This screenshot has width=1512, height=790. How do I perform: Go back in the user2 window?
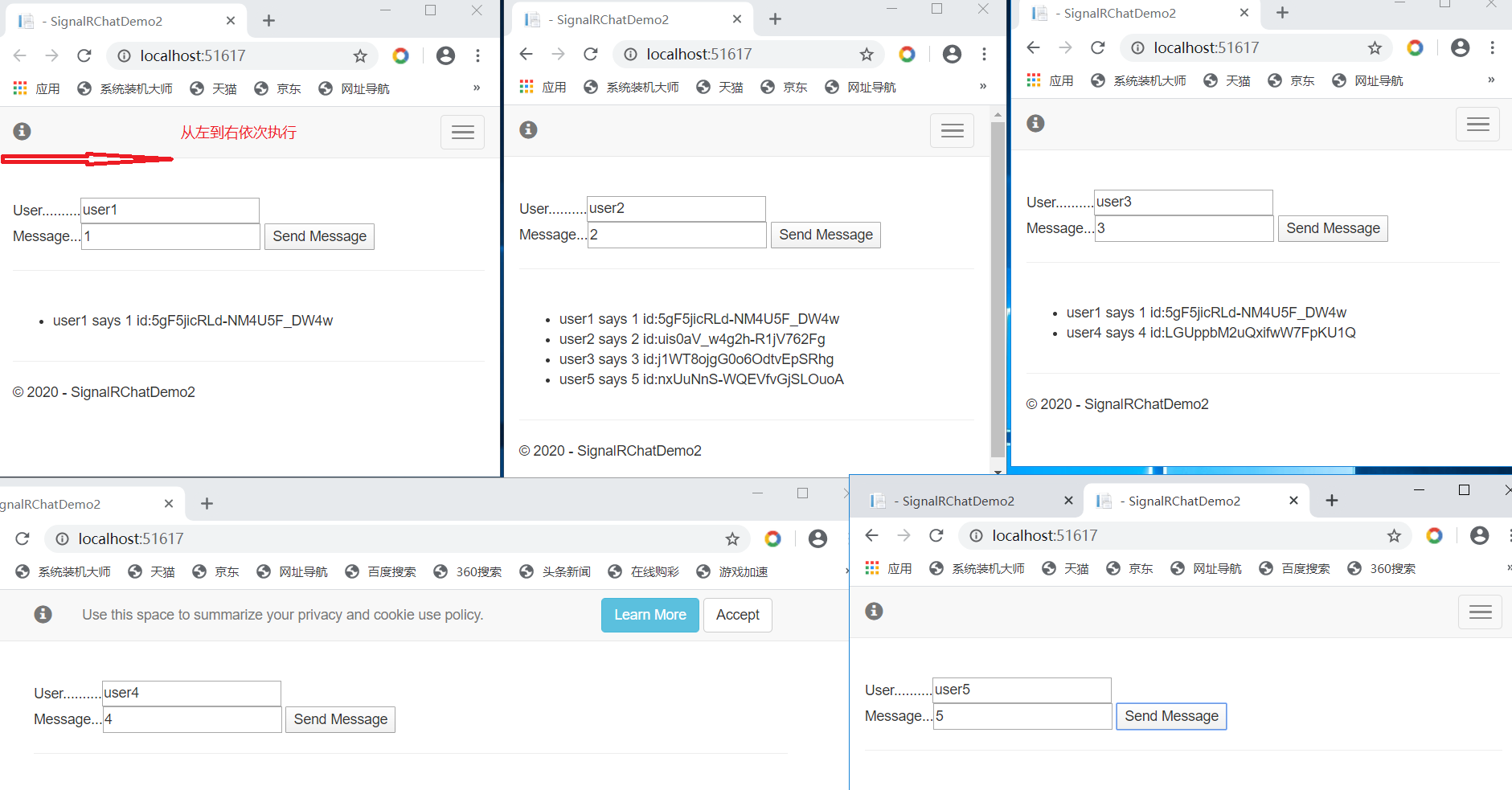(526, 54)
